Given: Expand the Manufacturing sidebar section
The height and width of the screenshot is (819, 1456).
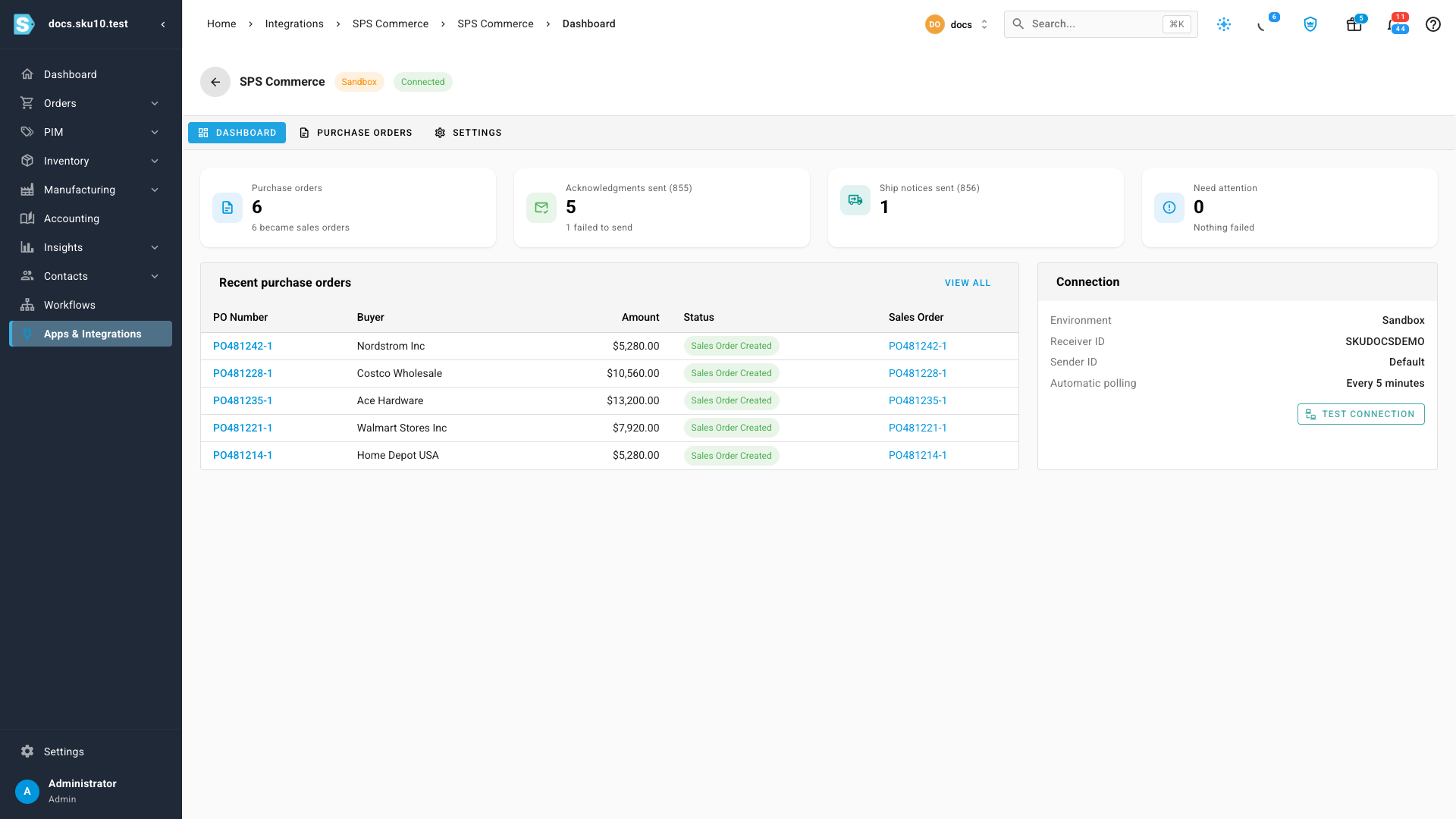Looking at the screenshot, I should (90, 190).
